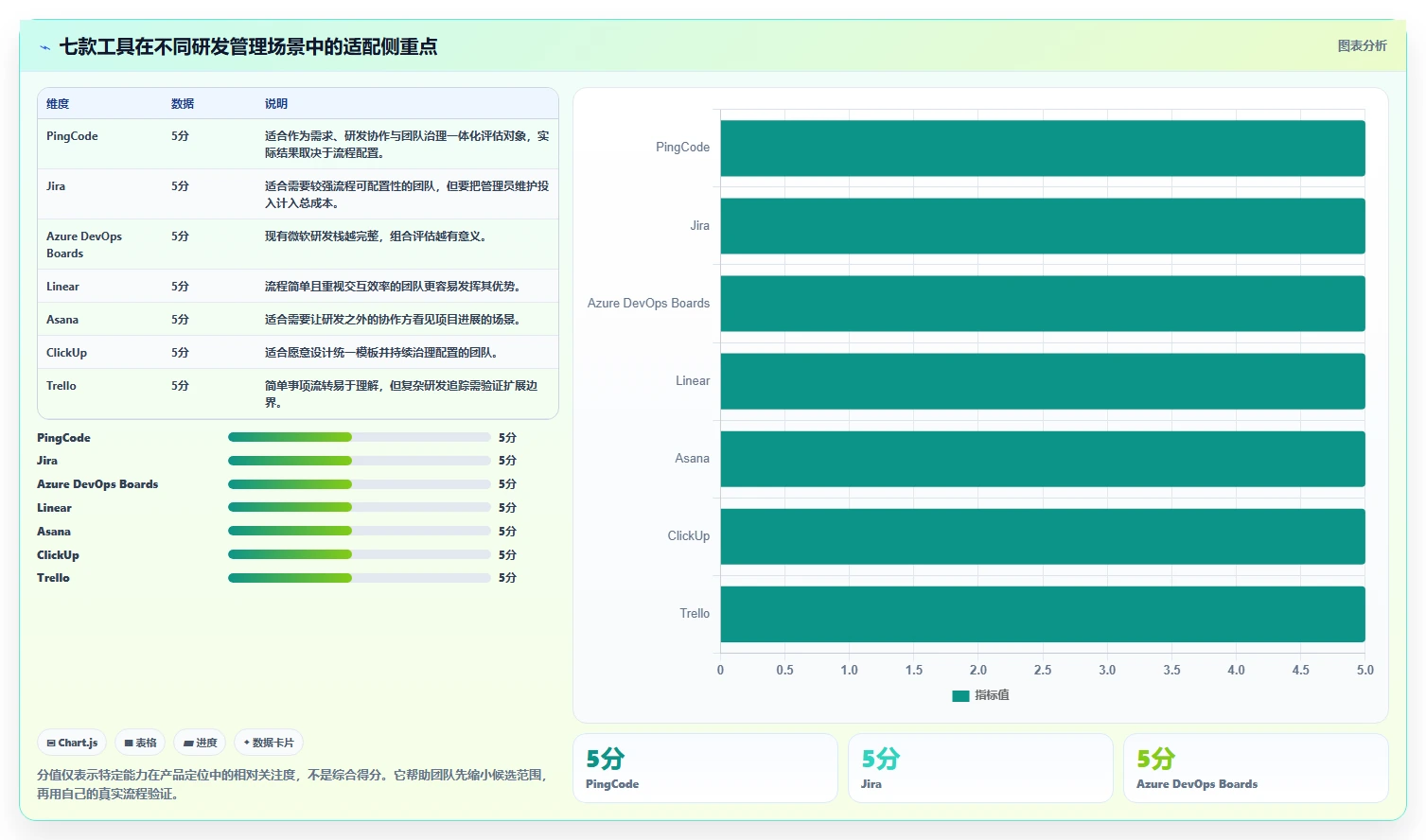
Task: Select the Jira table row name
Action: [56, 186]
